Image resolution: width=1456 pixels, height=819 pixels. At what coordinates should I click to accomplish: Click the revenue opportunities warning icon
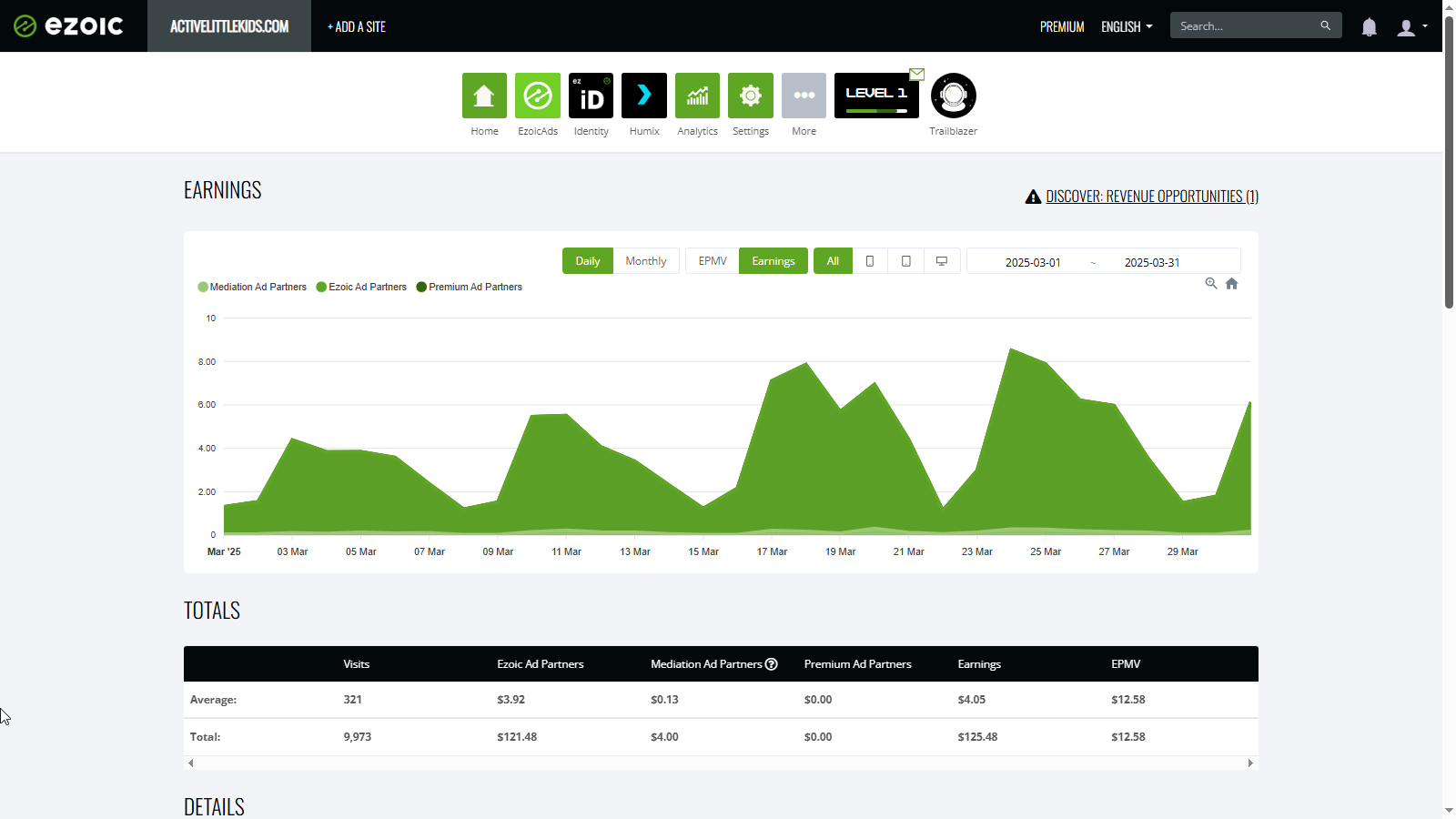click(1033, 197)
